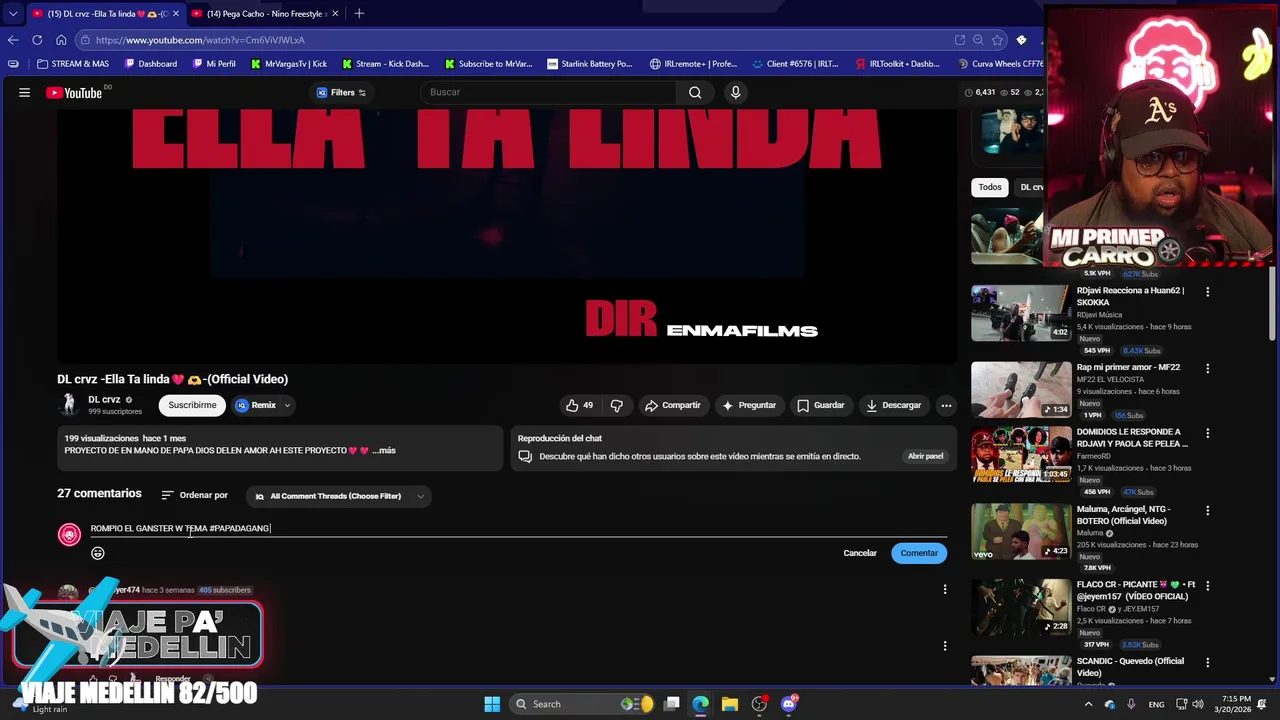Open the Dashboard bookmark

click(151, 64)
